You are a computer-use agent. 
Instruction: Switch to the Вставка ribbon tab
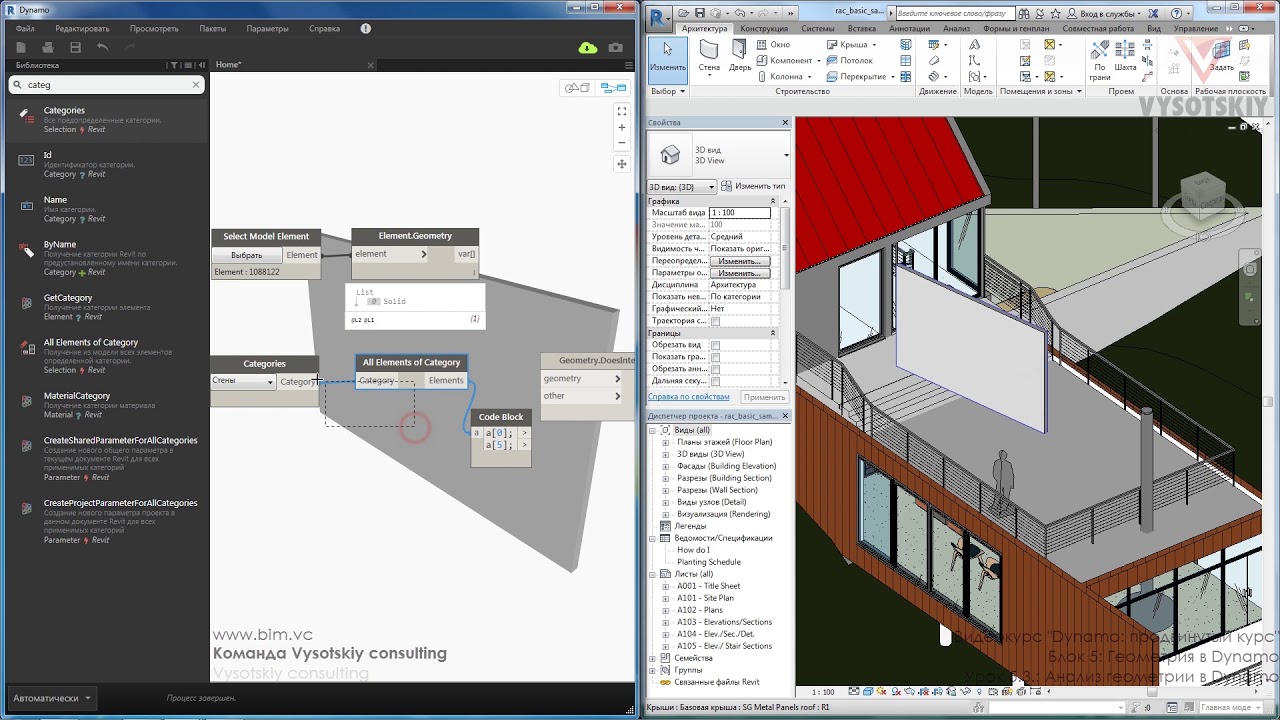[x=861, y=29]
